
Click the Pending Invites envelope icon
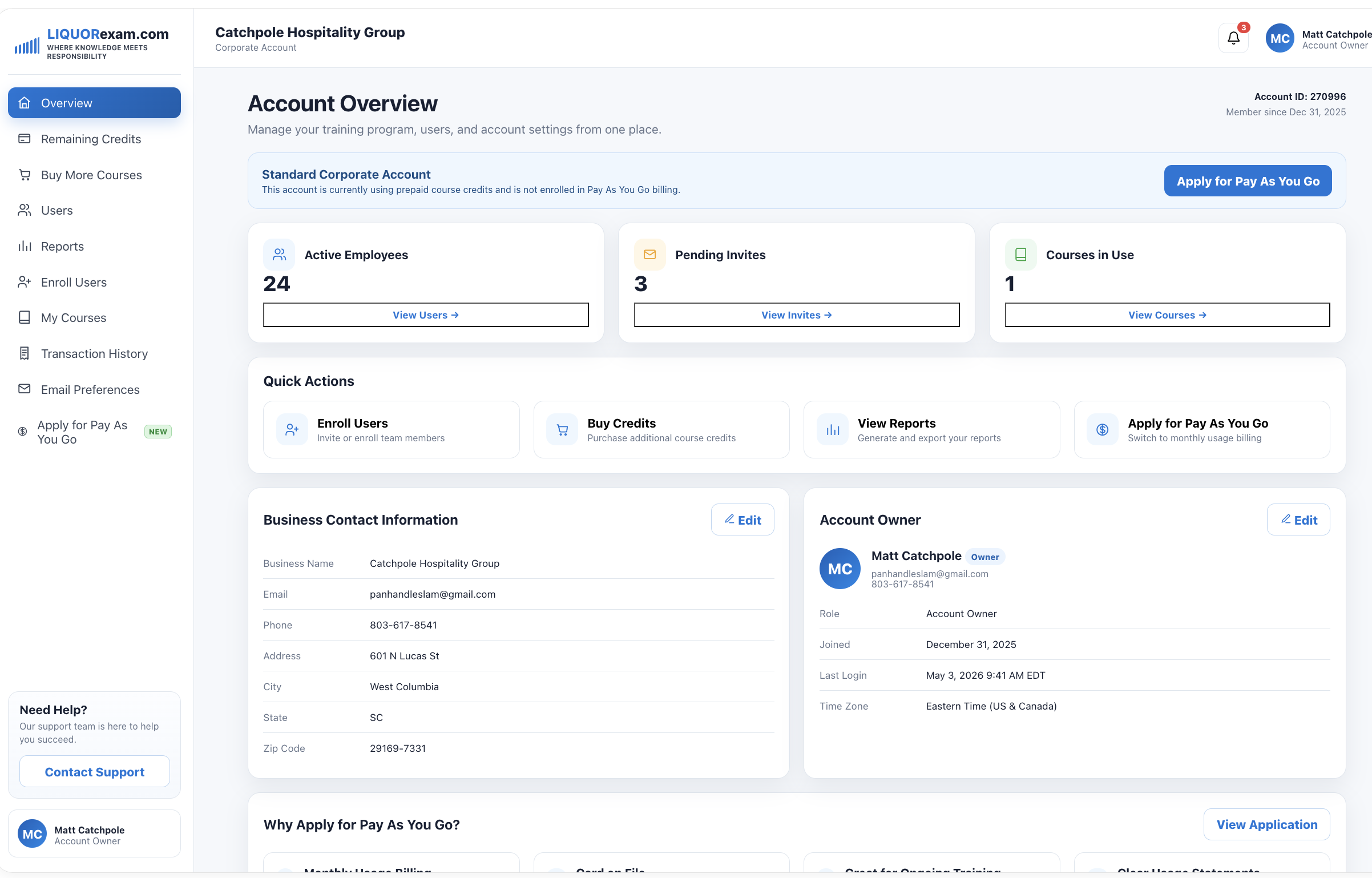(x=649, y=255)
